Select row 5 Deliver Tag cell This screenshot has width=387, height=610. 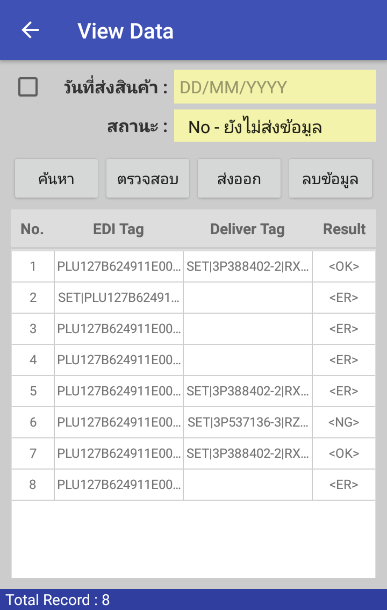248,391
